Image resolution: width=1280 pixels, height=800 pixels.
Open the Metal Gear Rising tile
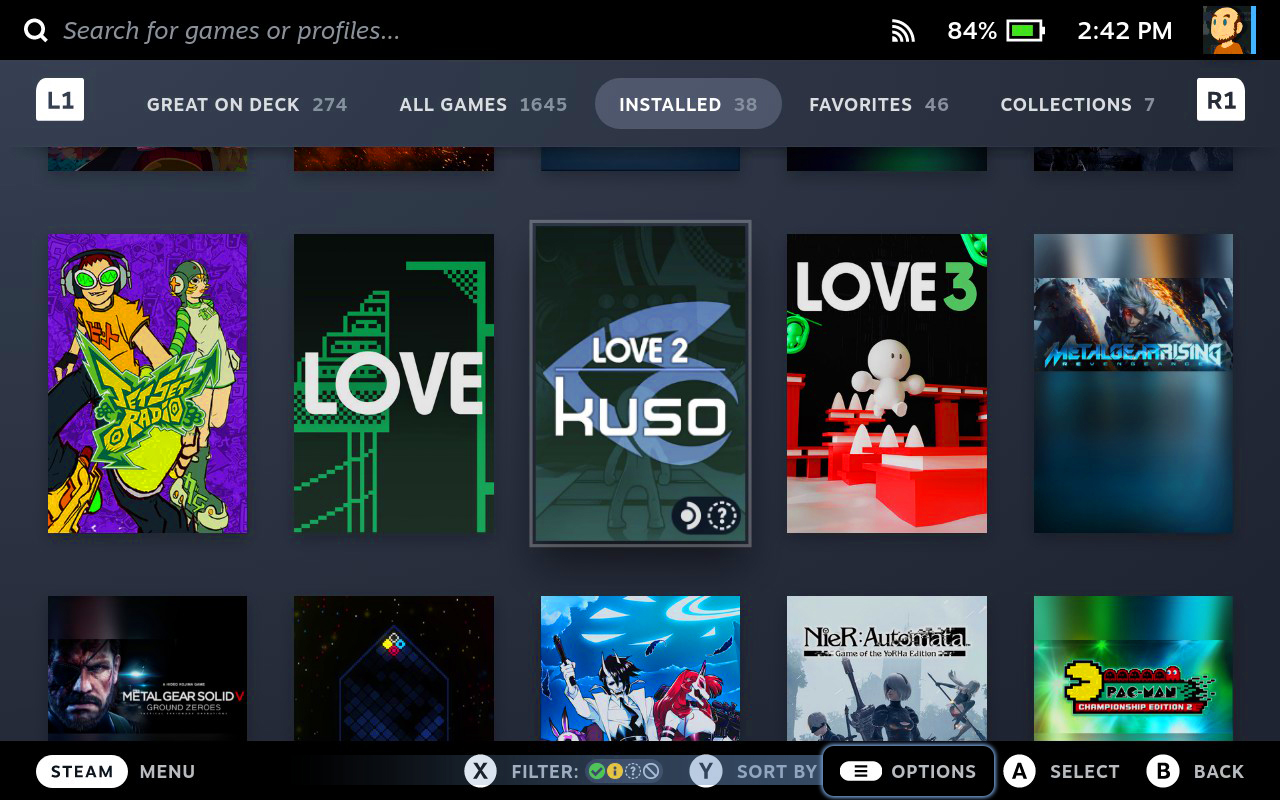point(1133,383)
